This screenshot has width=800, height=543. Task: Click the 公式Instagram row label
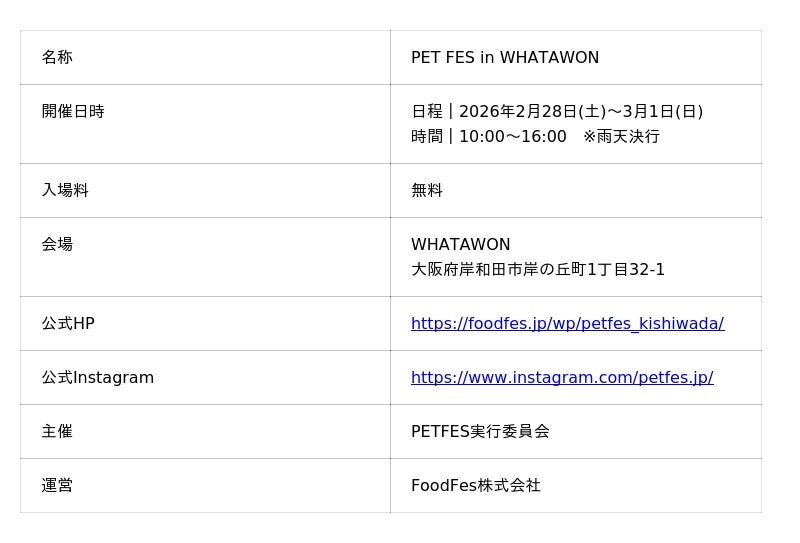point(98,378)
